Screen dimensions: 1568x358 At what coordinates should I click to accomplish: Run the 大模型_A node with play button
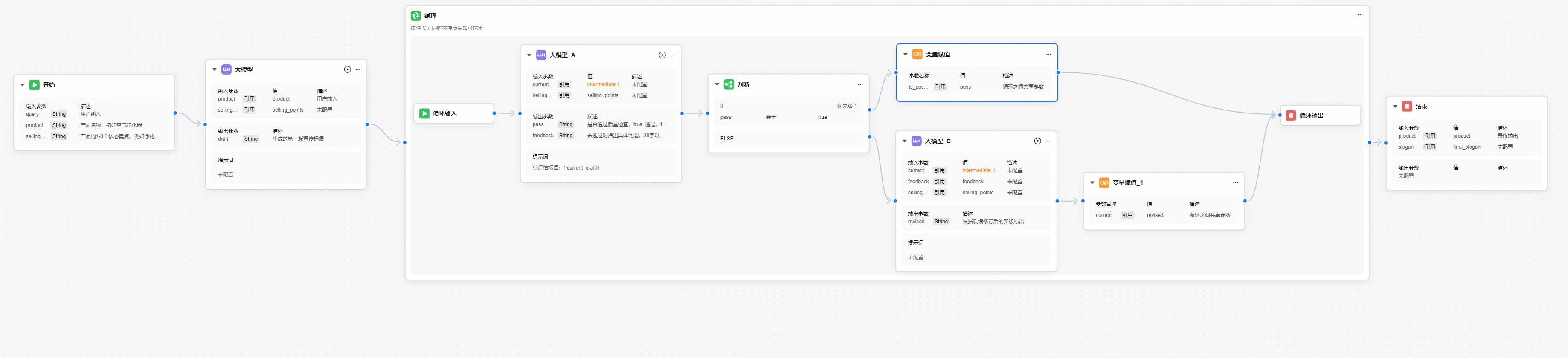pos(662,55)
